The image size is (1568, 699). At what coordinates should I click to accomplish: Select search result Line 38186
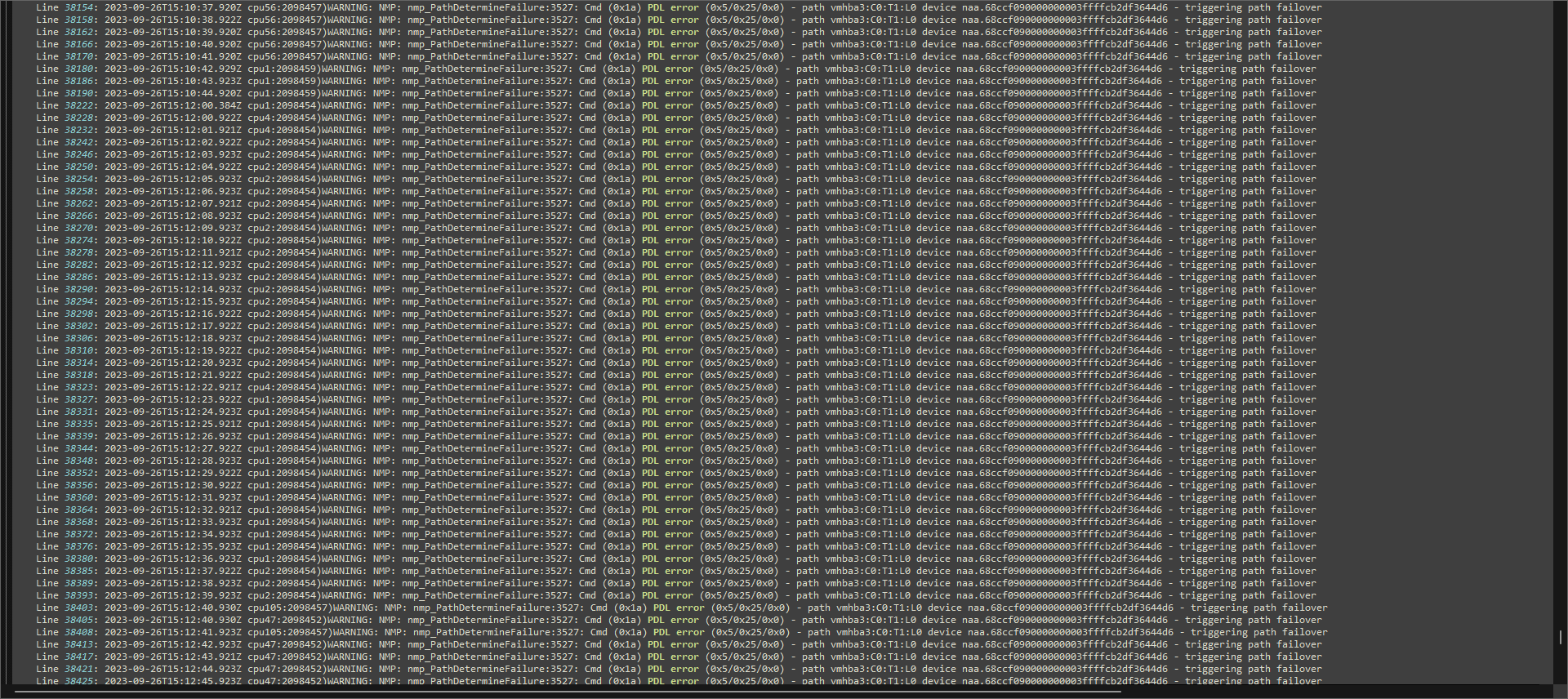coord(676,81)
